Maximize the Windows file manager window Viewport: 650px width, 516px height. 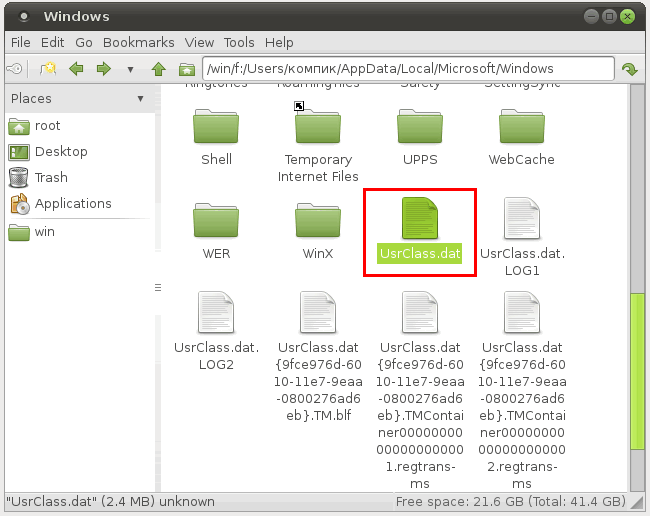pyautogui.click(x=609, y=17)
